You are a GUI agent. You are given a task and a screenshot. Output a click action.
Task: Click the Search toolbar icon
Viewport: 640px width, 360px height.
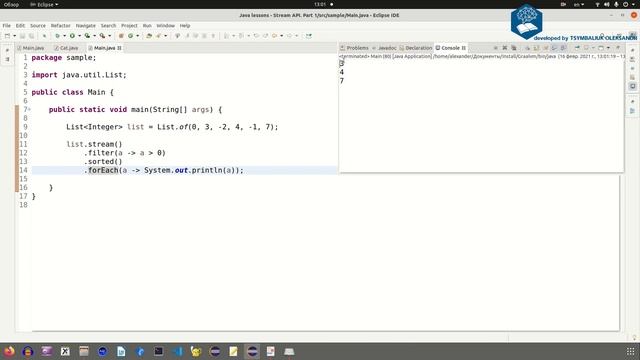click(x=158, y=36)
